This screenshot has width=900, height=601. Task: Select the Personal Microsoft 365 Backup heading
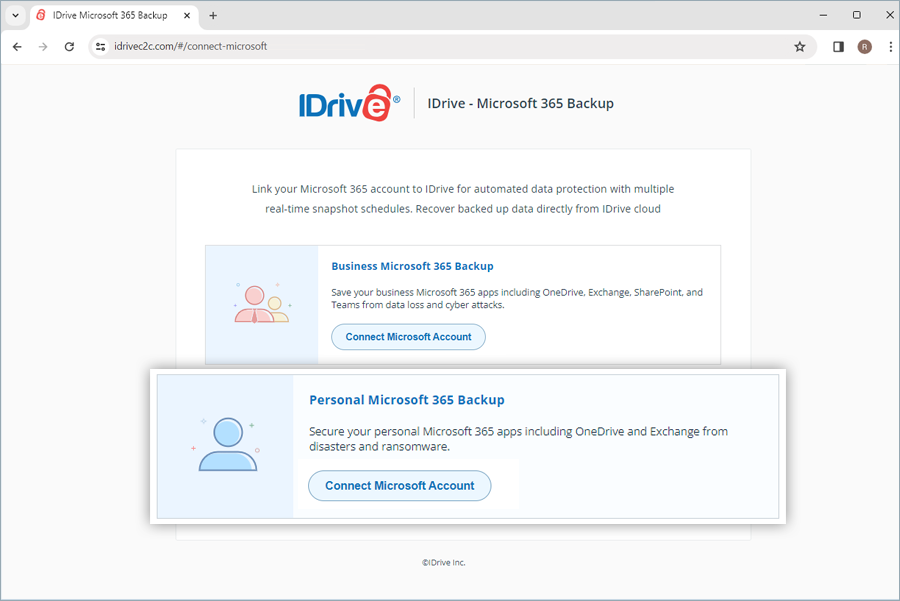[x=406, y=400]
